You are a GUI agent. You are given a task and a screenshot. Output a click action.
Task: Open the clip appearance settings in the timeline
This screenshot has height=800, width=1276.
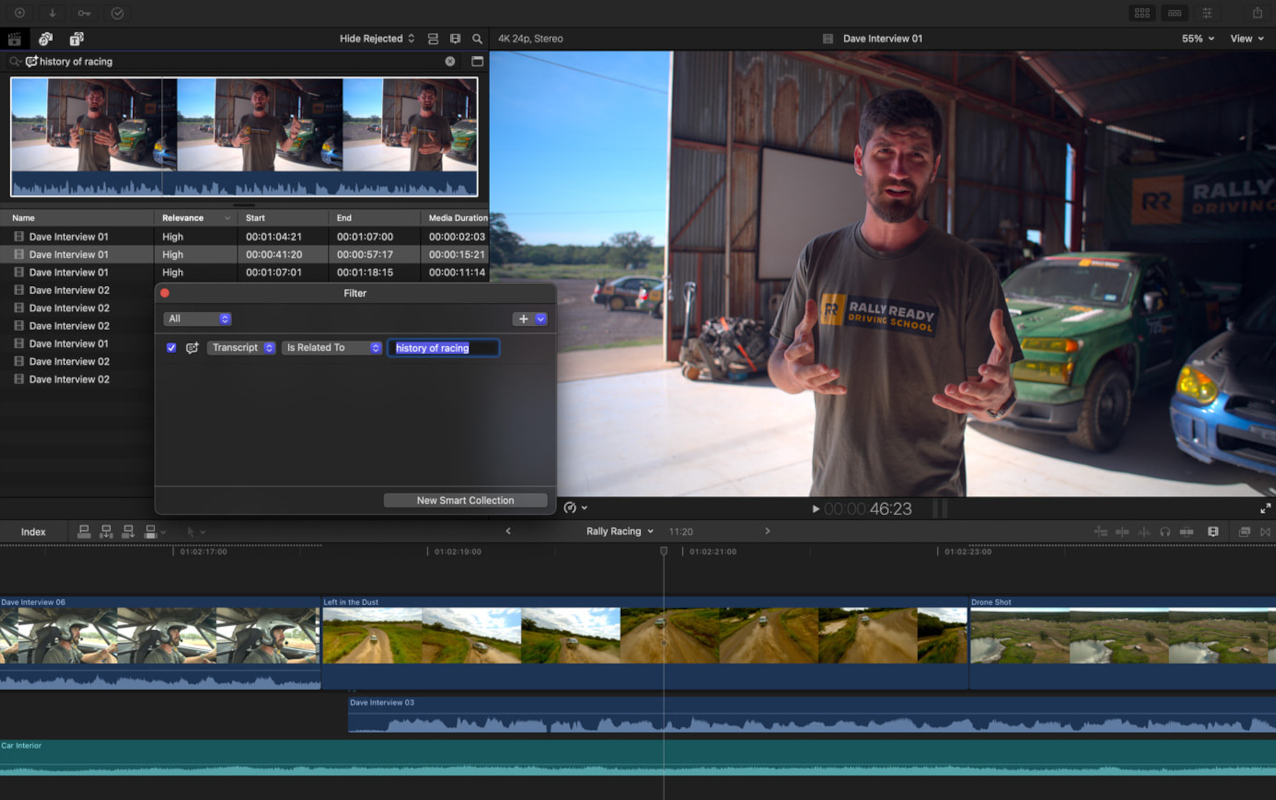(1212, 531)
